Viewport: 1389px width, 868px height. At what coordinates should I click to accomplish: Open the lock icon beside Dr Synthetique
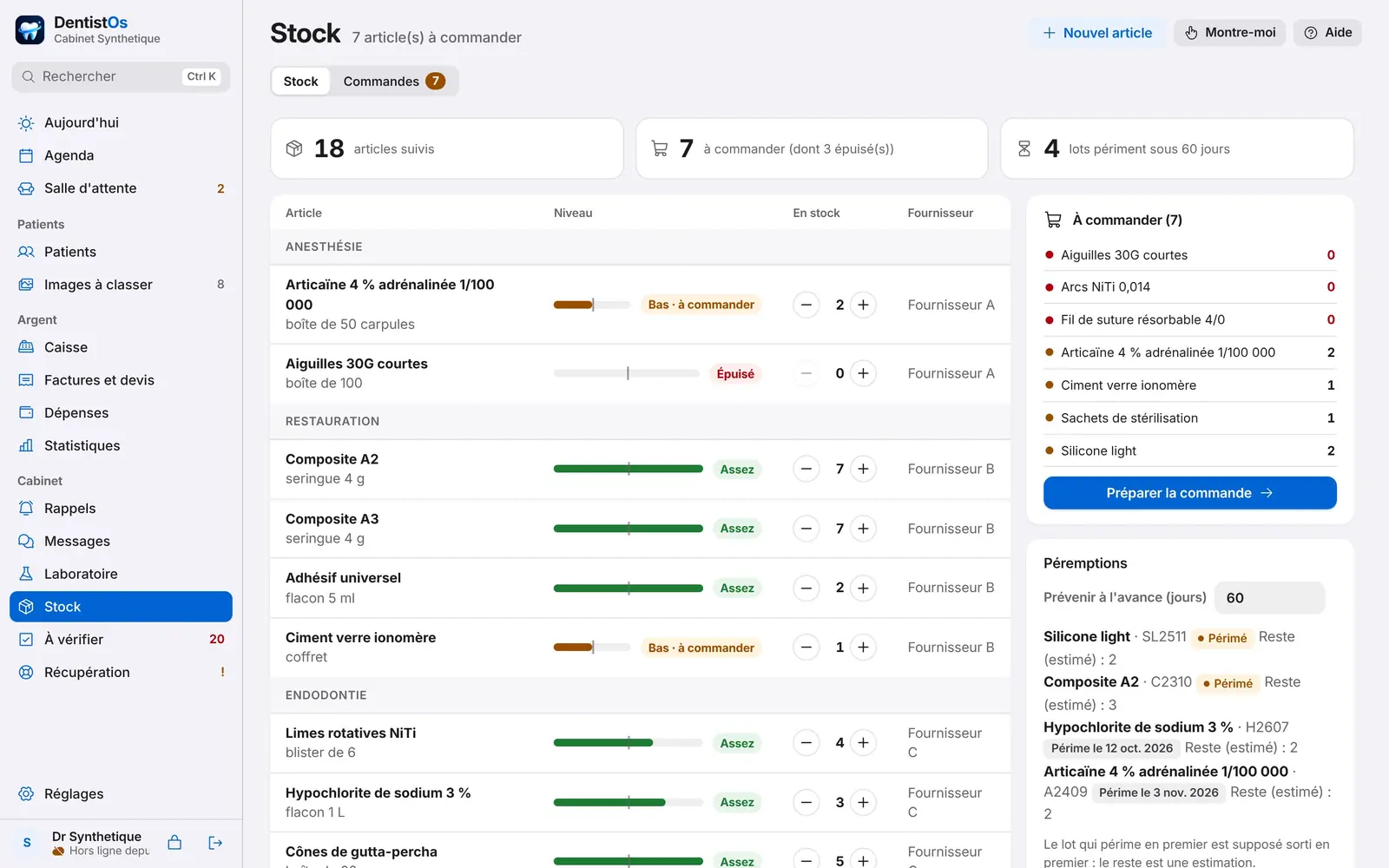(174, 843)
